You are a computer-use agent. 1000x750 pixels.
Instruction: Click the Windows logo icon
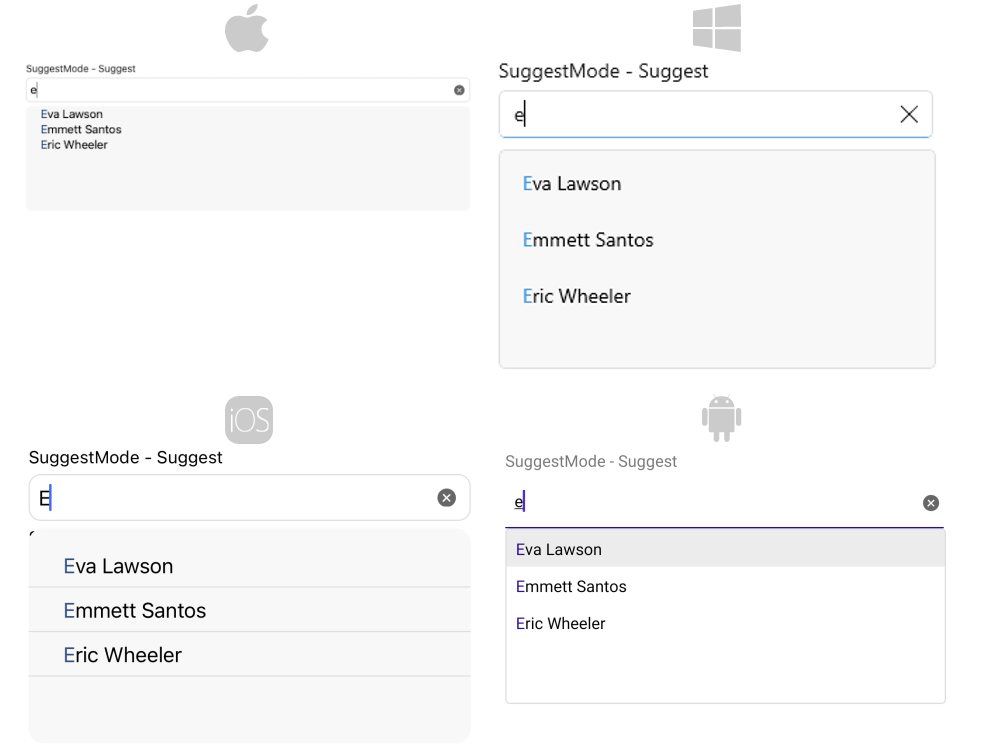(x=715, y=26)
